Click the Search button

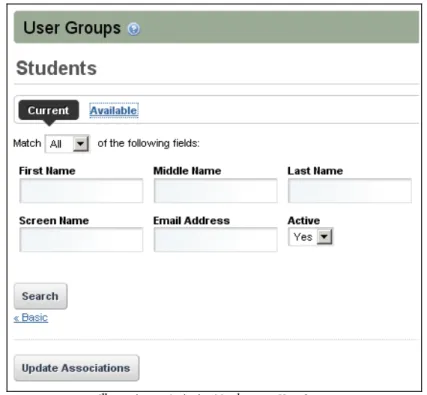point(40,296)
